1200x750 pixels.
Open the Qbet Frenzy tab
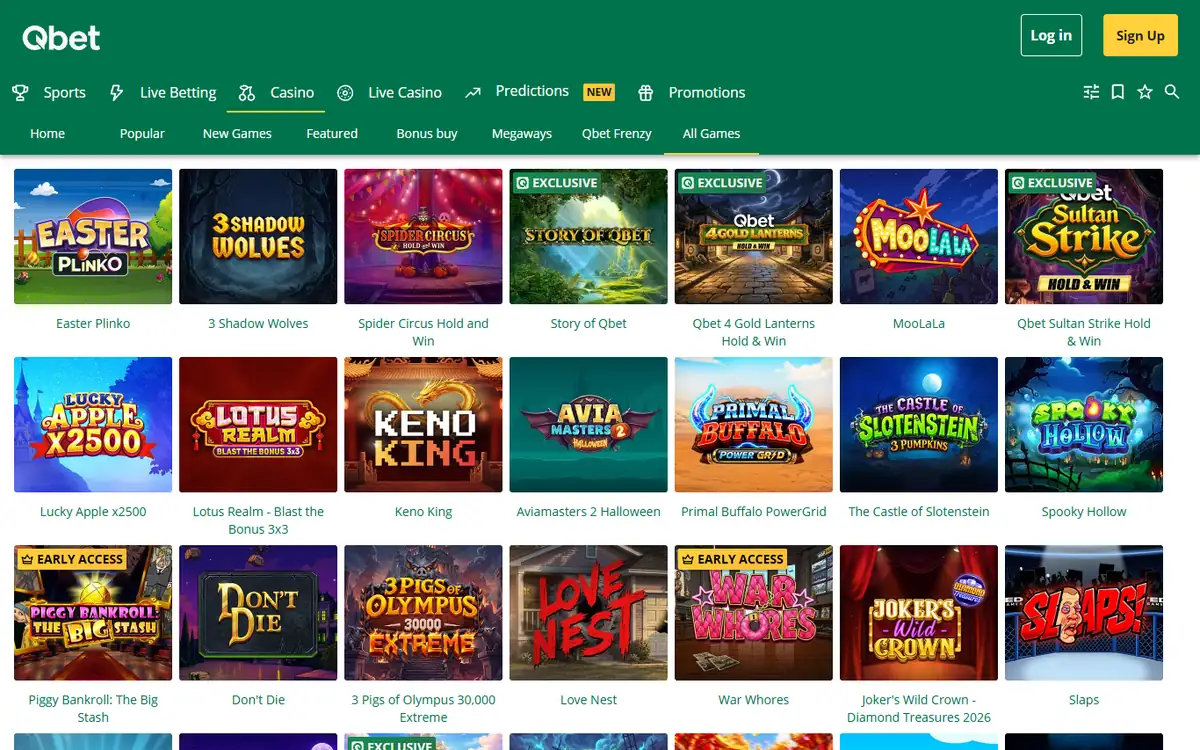click(x=617, y=133)
